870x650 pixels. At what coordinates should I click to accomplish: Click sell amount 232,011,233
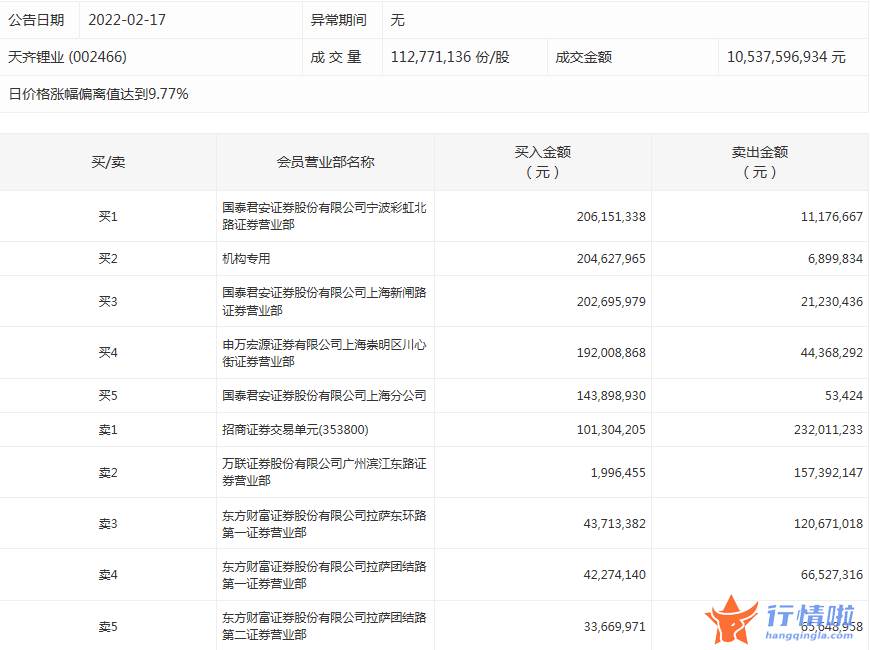point(828,430)
